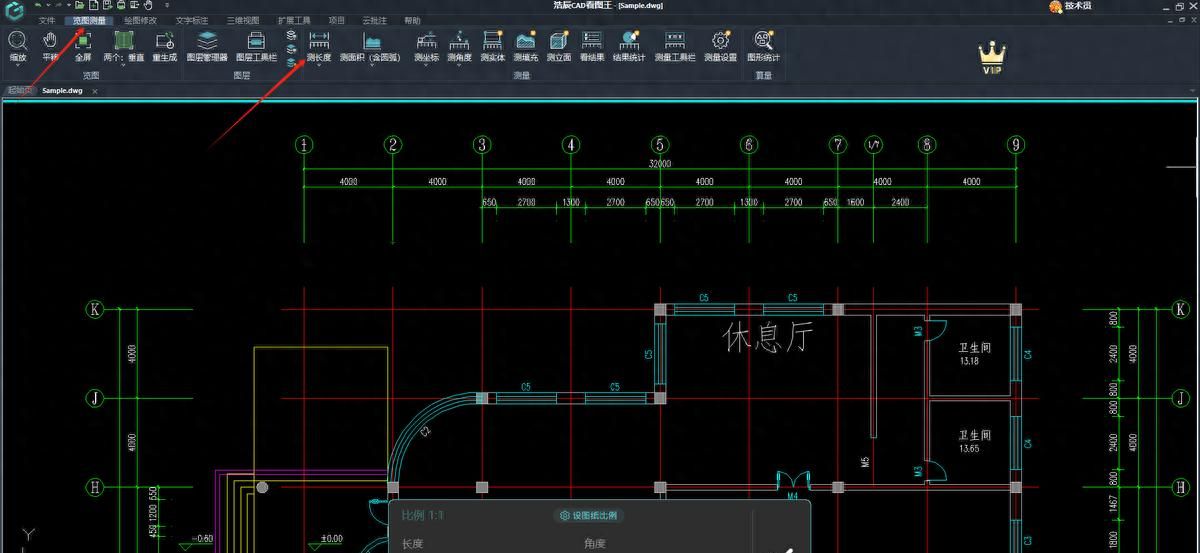Select the 测角度 angle measuring tool

pos(460,45)
